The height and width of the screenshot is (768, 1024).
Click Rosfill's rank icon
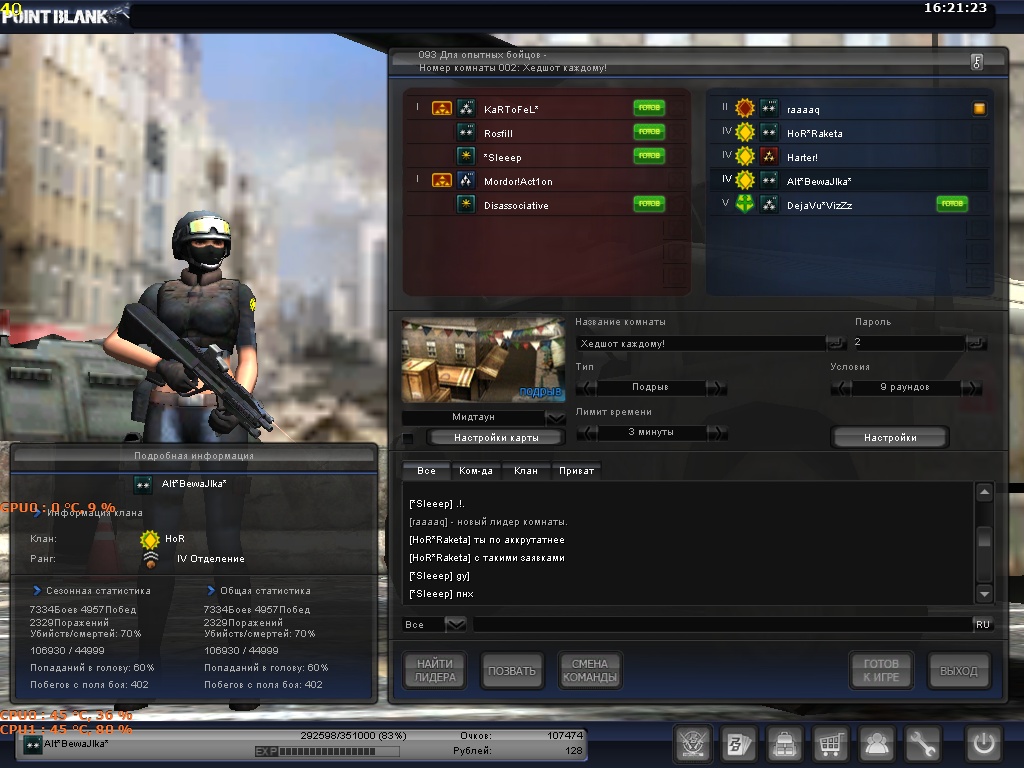coord(466,133)
